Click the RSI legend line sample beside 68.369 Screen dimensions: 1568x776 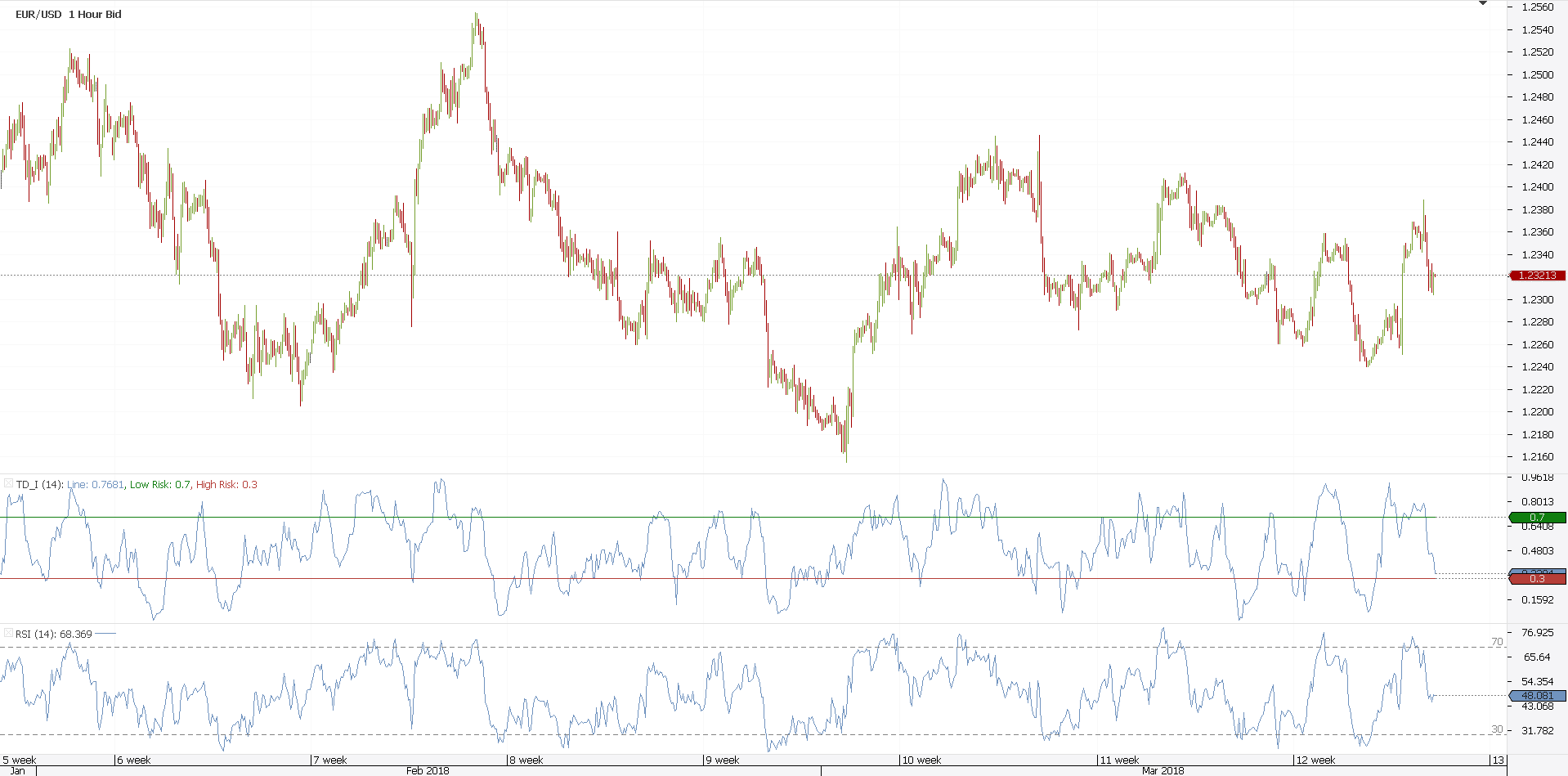(x=105, y=633)
